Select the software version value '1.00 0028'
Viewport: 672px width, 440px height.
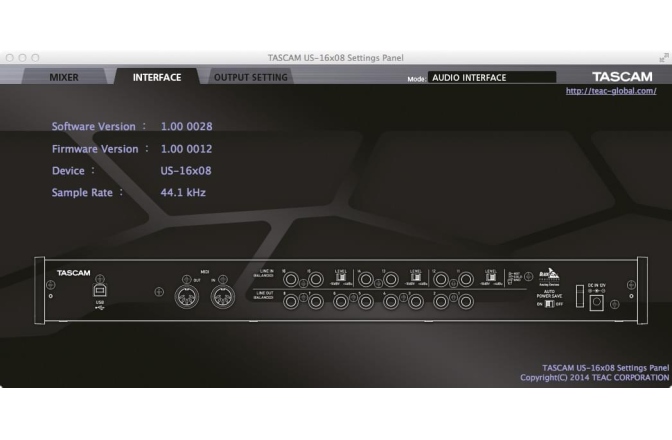(x=186, y=126)
